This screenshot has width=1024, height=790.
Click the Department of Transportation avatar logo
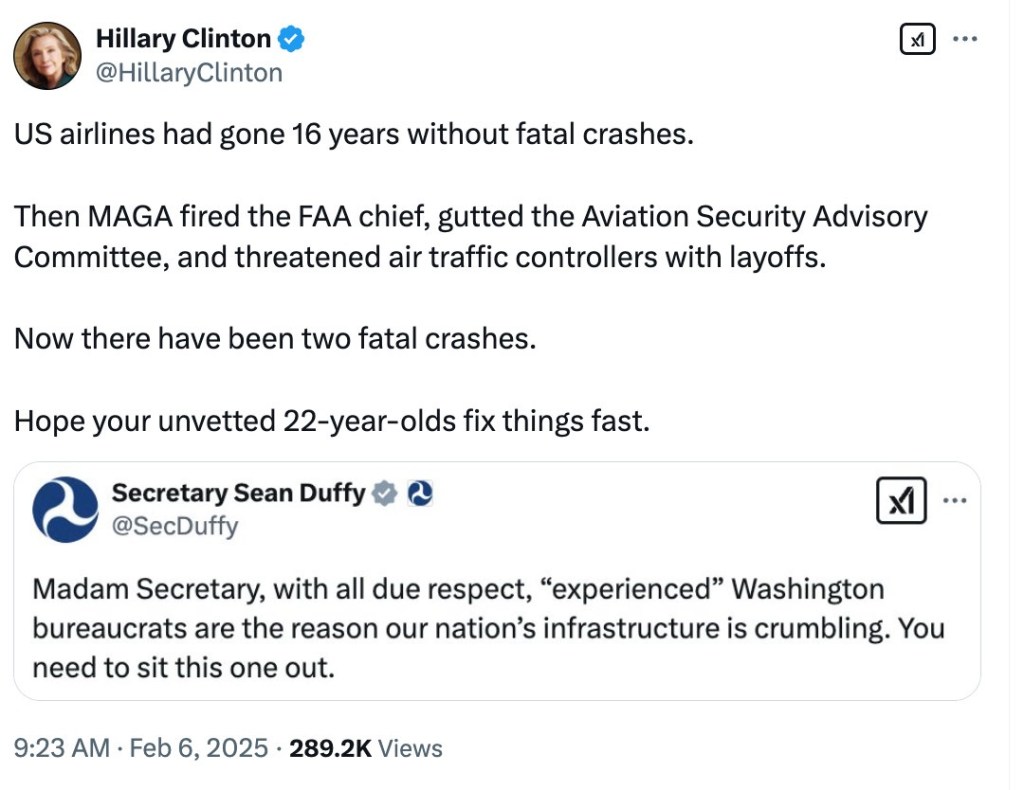(x=65, y=509)
